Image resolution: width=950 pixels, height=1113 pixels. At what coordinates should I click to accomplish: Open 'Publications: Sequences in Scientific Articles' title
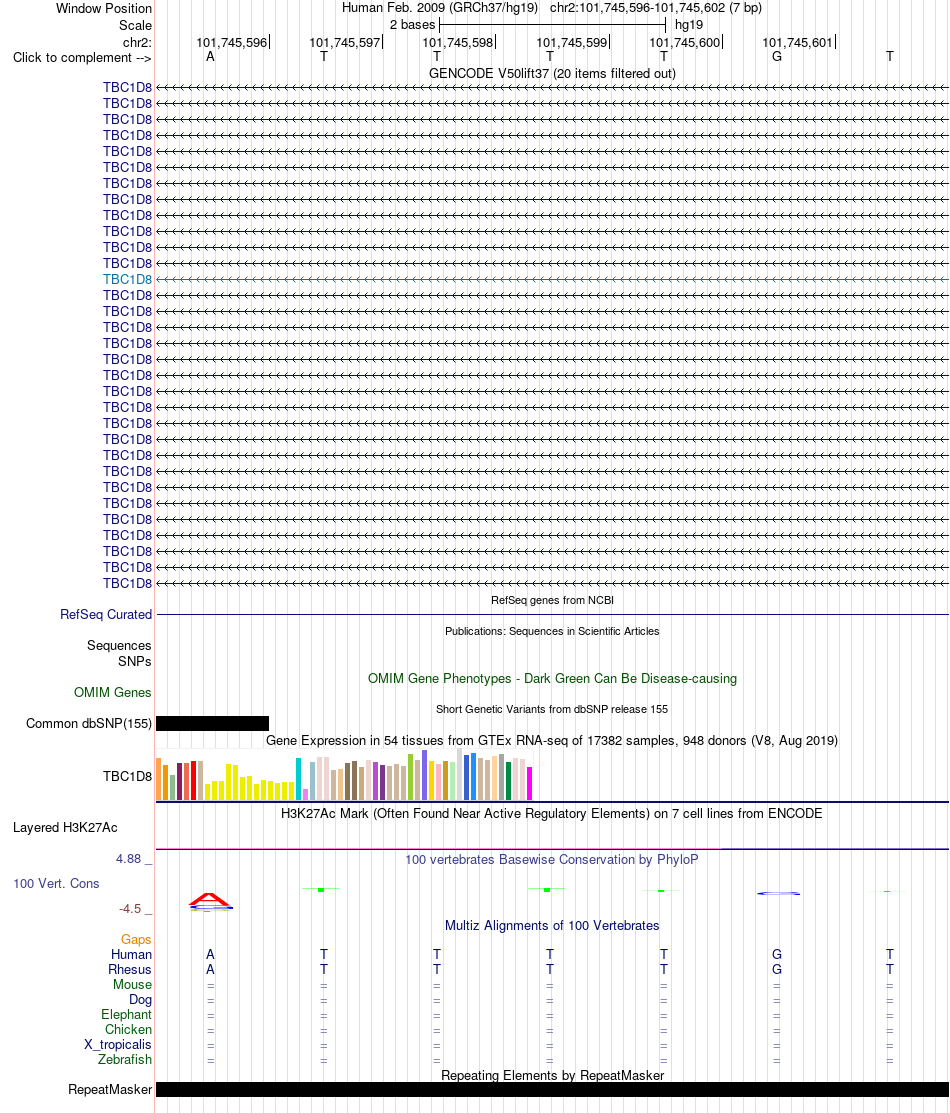point(552,632)
